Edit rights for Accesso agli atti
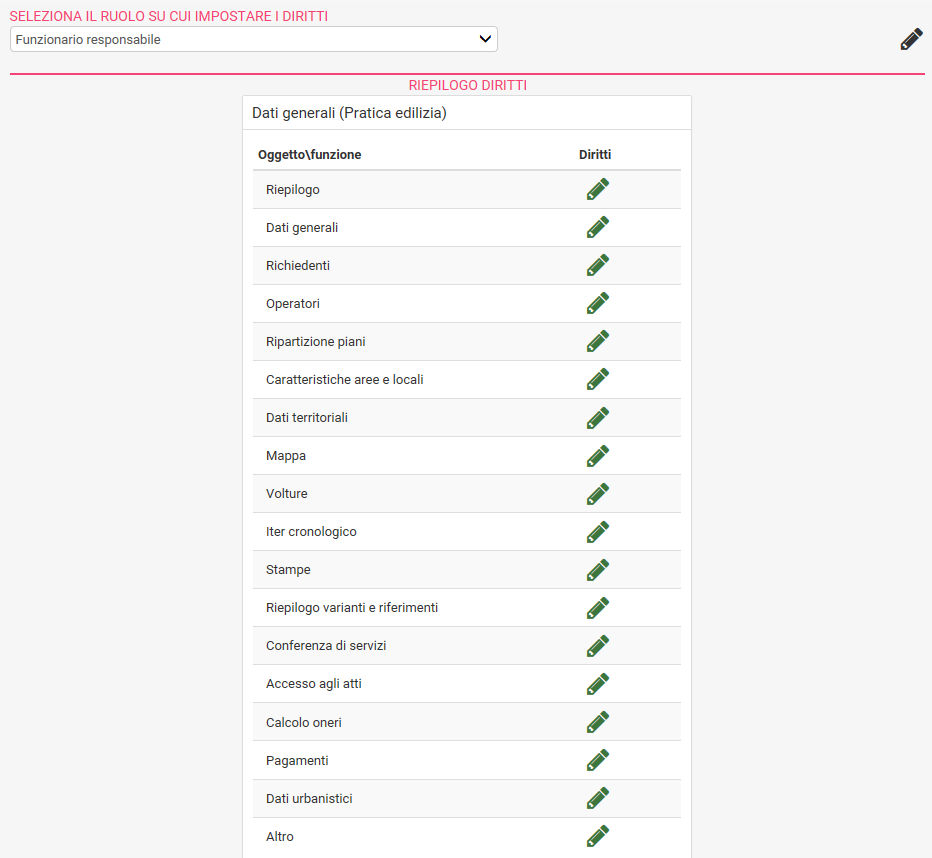Image resolution: width=932 pixels, height=858 pixels. [x=597, y=684]
